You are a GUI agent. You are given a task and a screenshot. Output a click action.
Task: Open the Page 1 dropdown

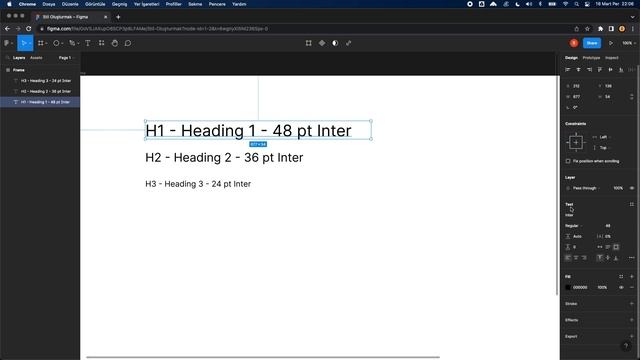point(67,58)
